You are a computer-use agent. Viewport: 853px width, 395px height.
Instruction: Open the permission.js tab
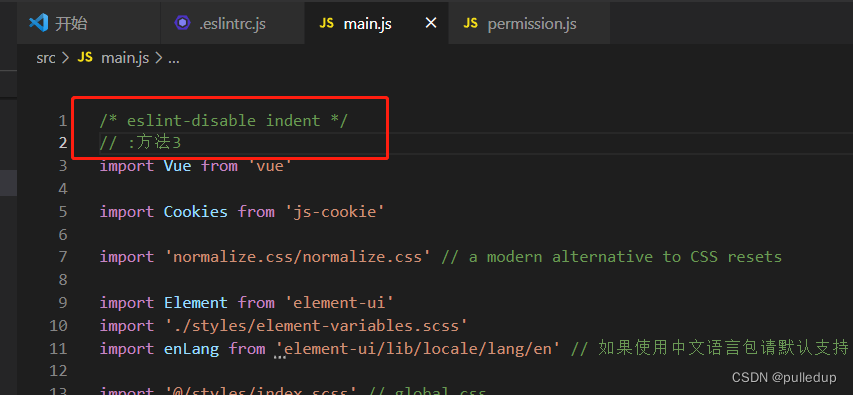pyautogui.click(x=529, y=23)
